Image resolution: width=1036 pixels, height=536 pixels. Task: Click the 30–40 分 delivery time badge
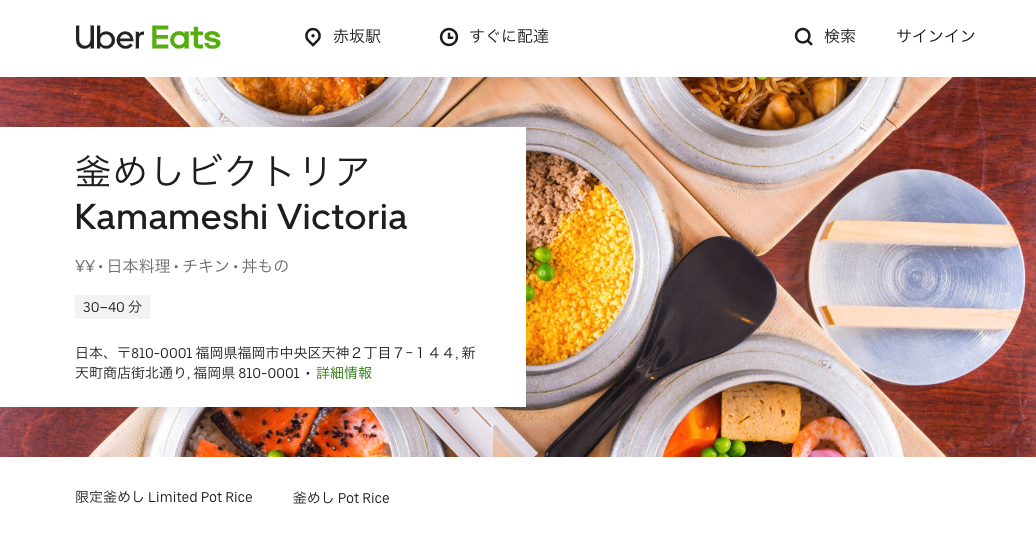[x=112, y=307]
